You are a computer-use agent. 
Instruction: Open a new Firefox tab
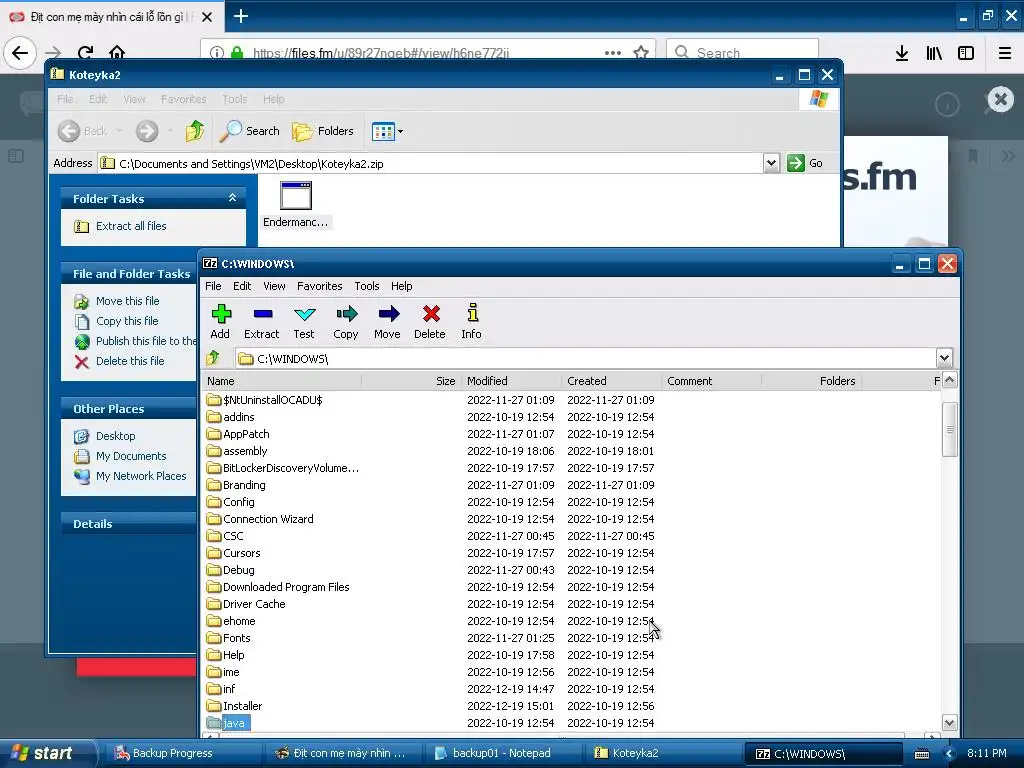coord(241,16)
